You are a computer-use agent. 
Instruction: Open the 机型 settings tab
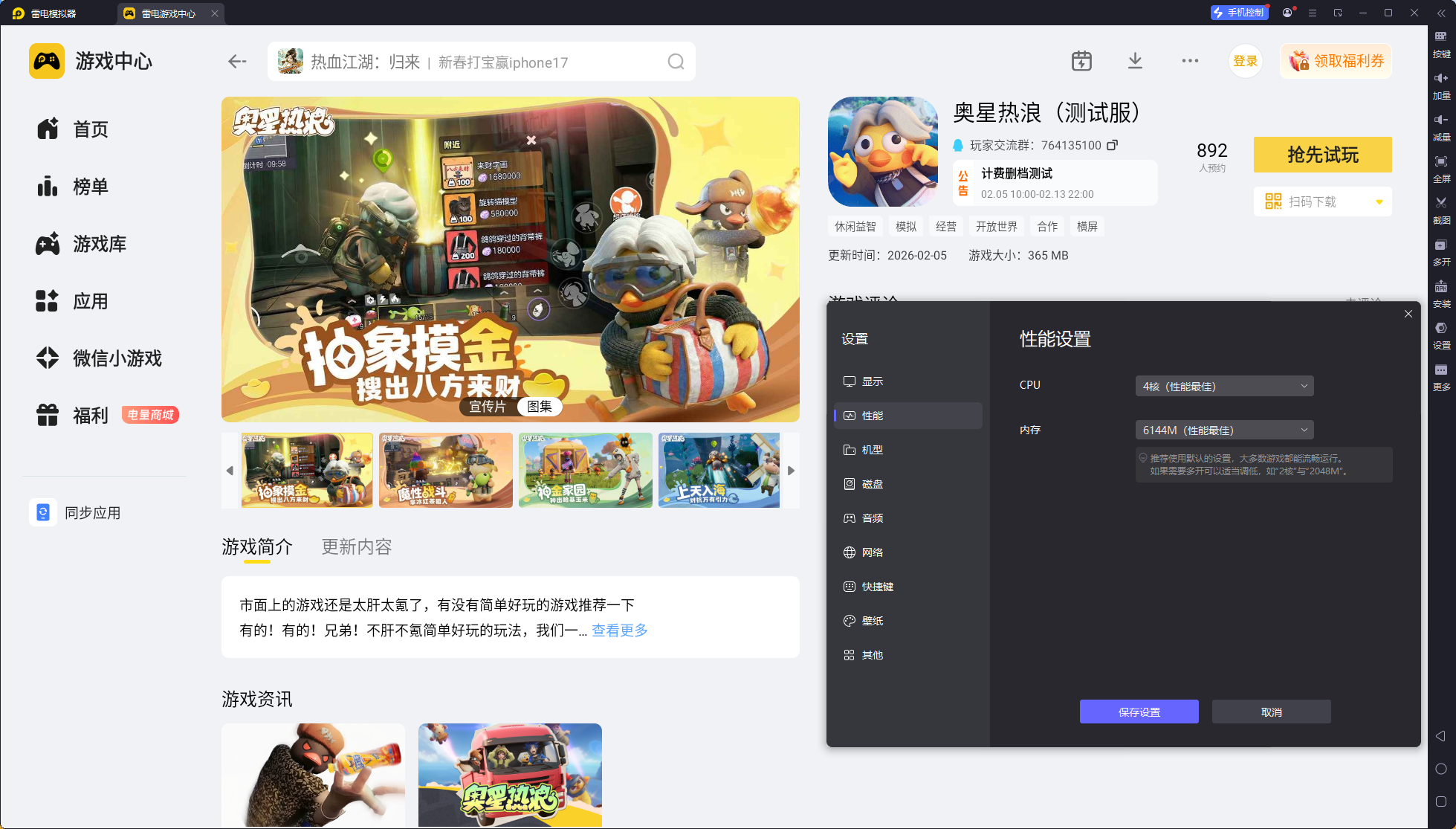pyautogui.click(x=873, y=450)
